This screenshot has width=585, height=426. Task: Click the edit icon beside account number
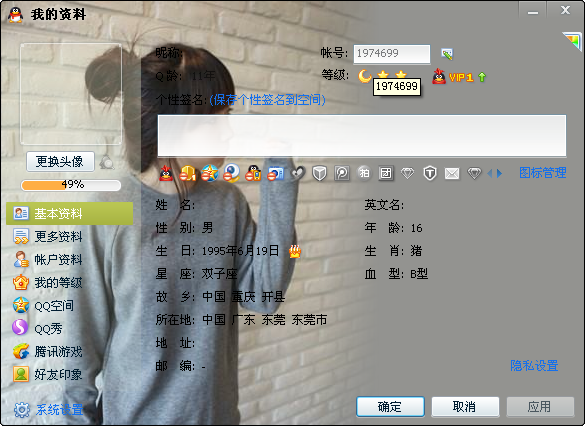[447, 54]
